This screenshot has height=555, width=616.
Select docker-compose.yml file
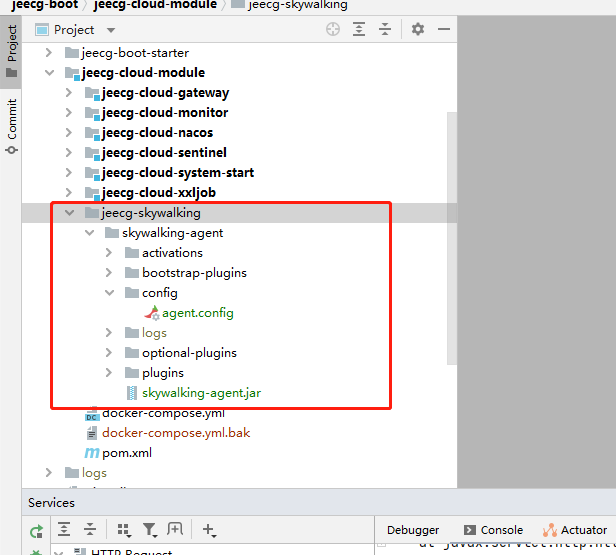click(x=163, y=413)
